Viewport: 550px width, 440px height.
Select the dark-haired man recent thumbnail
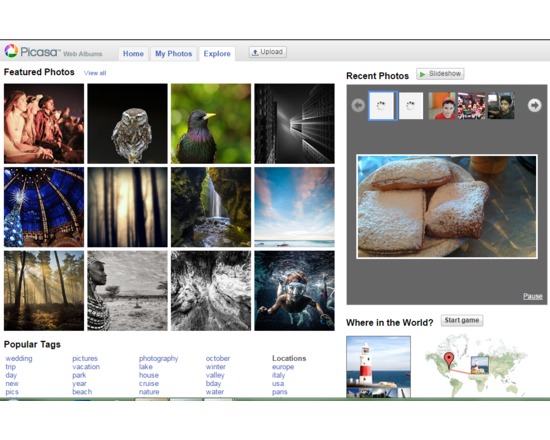point(501,105)
